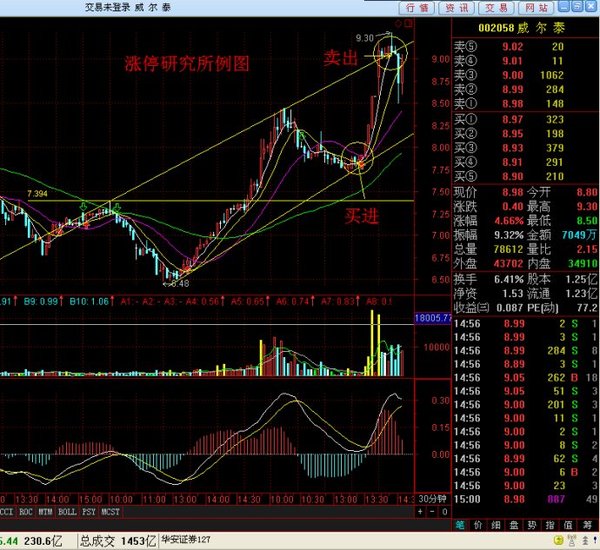Click the stacked arrows status icon

pyautogui.click(x=585, y=540)
